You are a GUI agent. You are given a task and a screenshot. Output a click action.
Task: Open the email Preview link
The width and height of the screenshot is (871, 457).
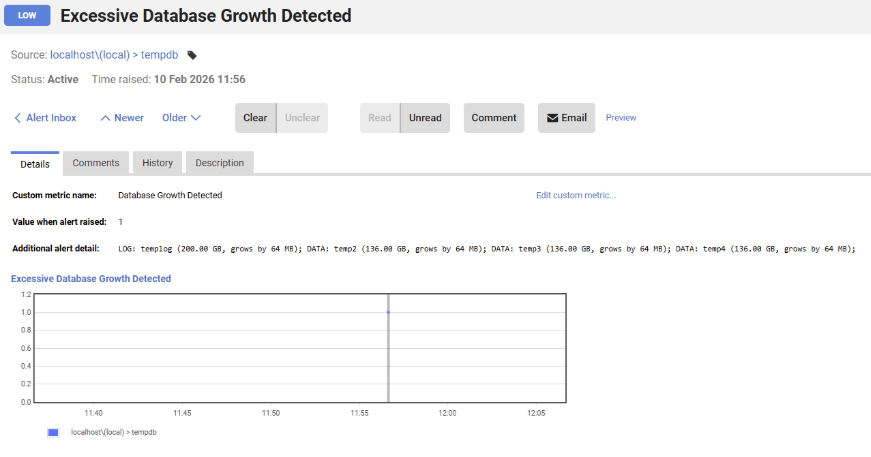621,118
